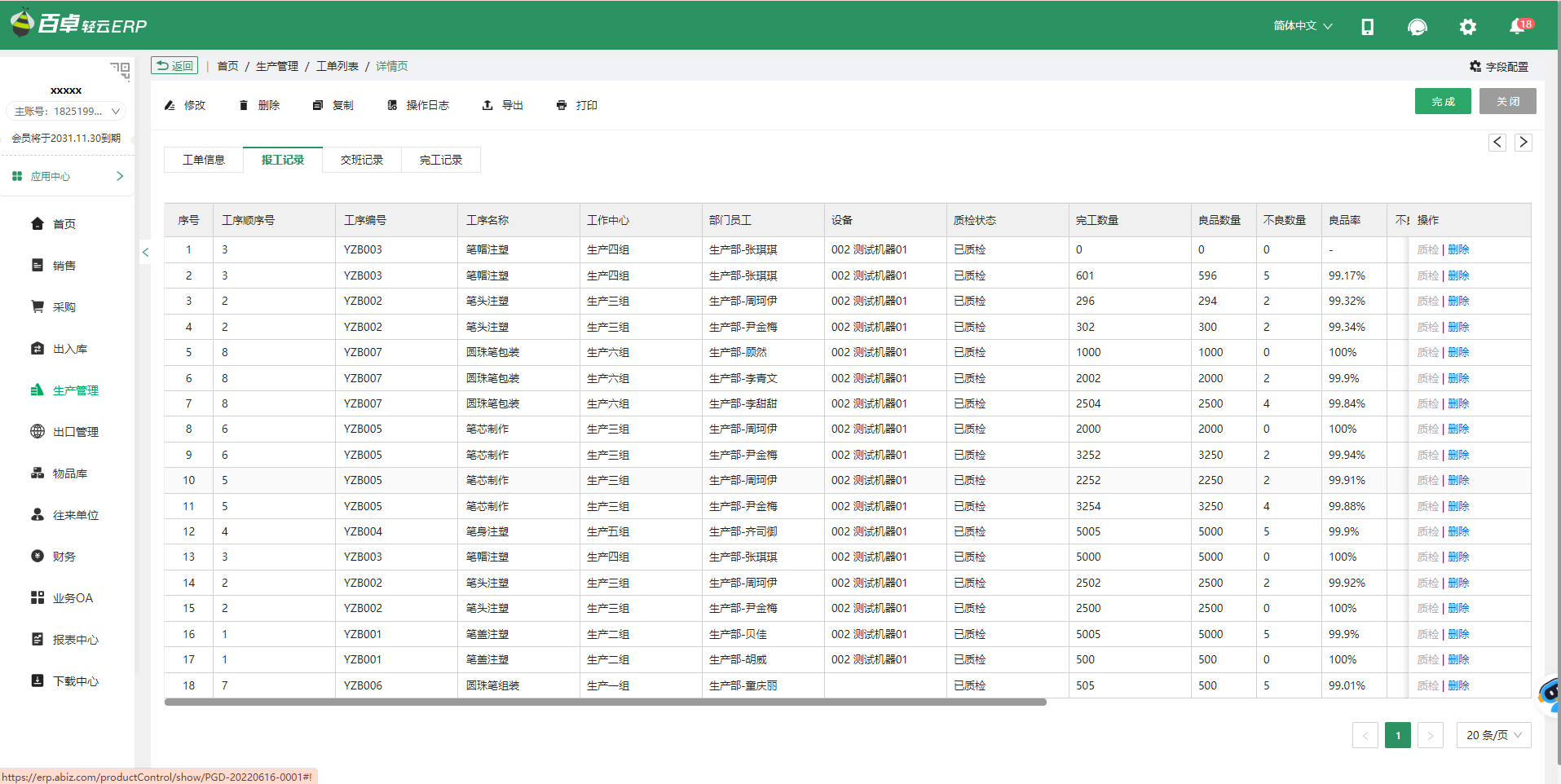Open 业务OA module in sidebar
Image resolution: width=1561 pixels, height=784 pixels.
tap(63, 598)
